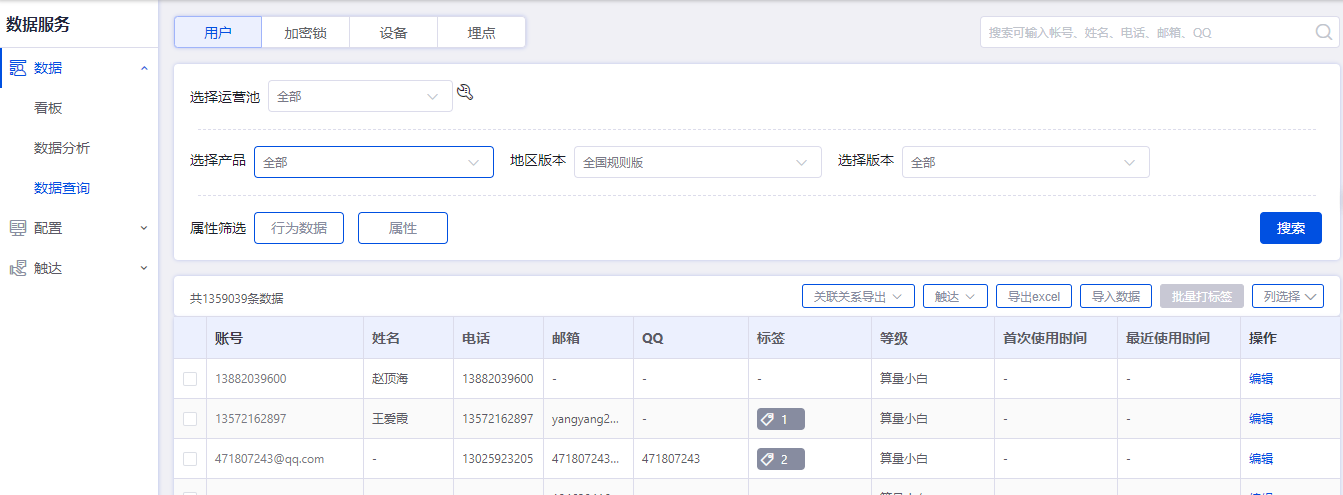Open 数据分析 in the sidebar
The height and width of the screenshot is (495, 1343).
click(62, 148)
